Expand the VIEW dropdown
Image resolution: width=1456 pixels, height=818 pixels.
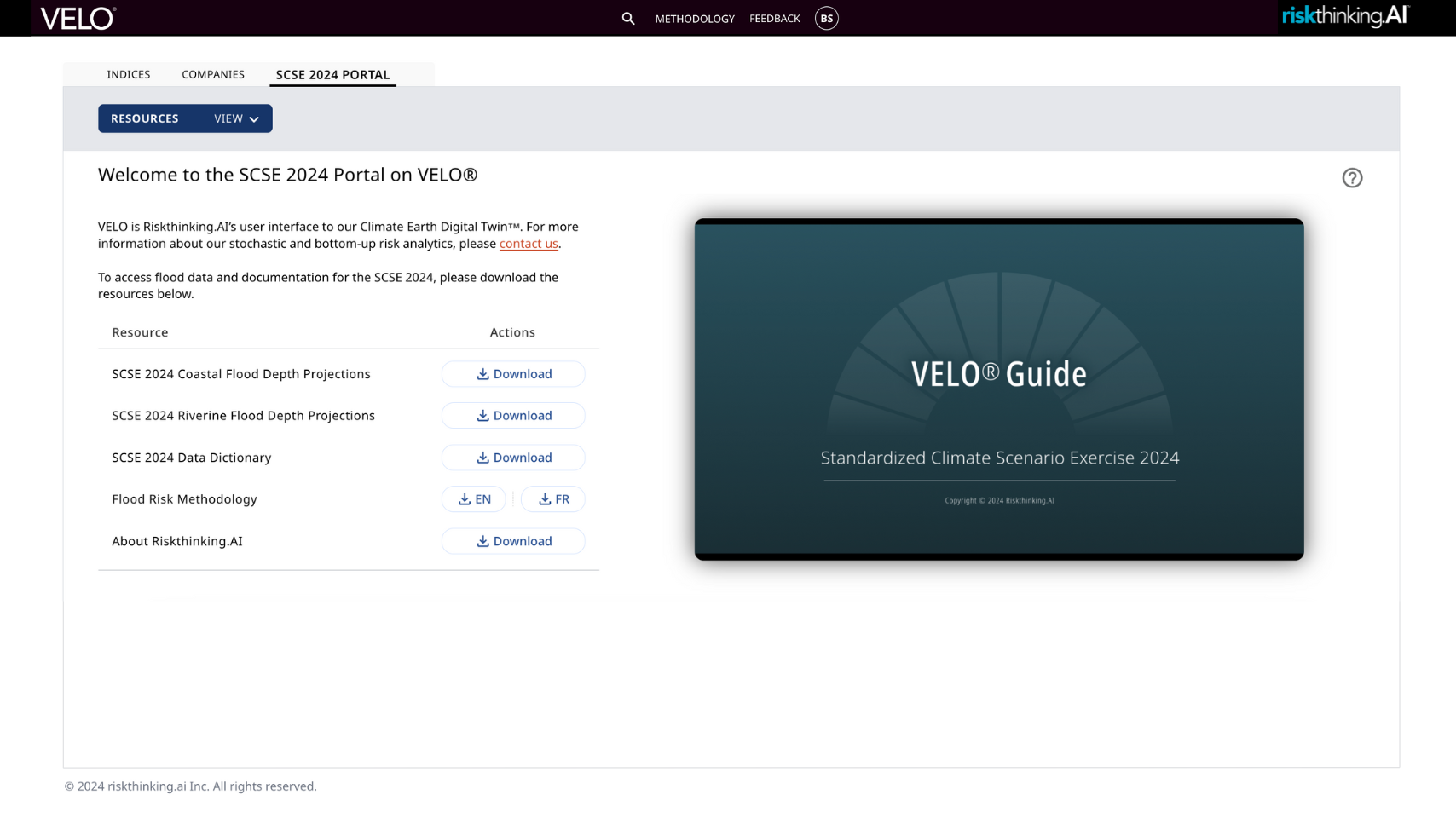pyautogui.click(x=236, y=119)
